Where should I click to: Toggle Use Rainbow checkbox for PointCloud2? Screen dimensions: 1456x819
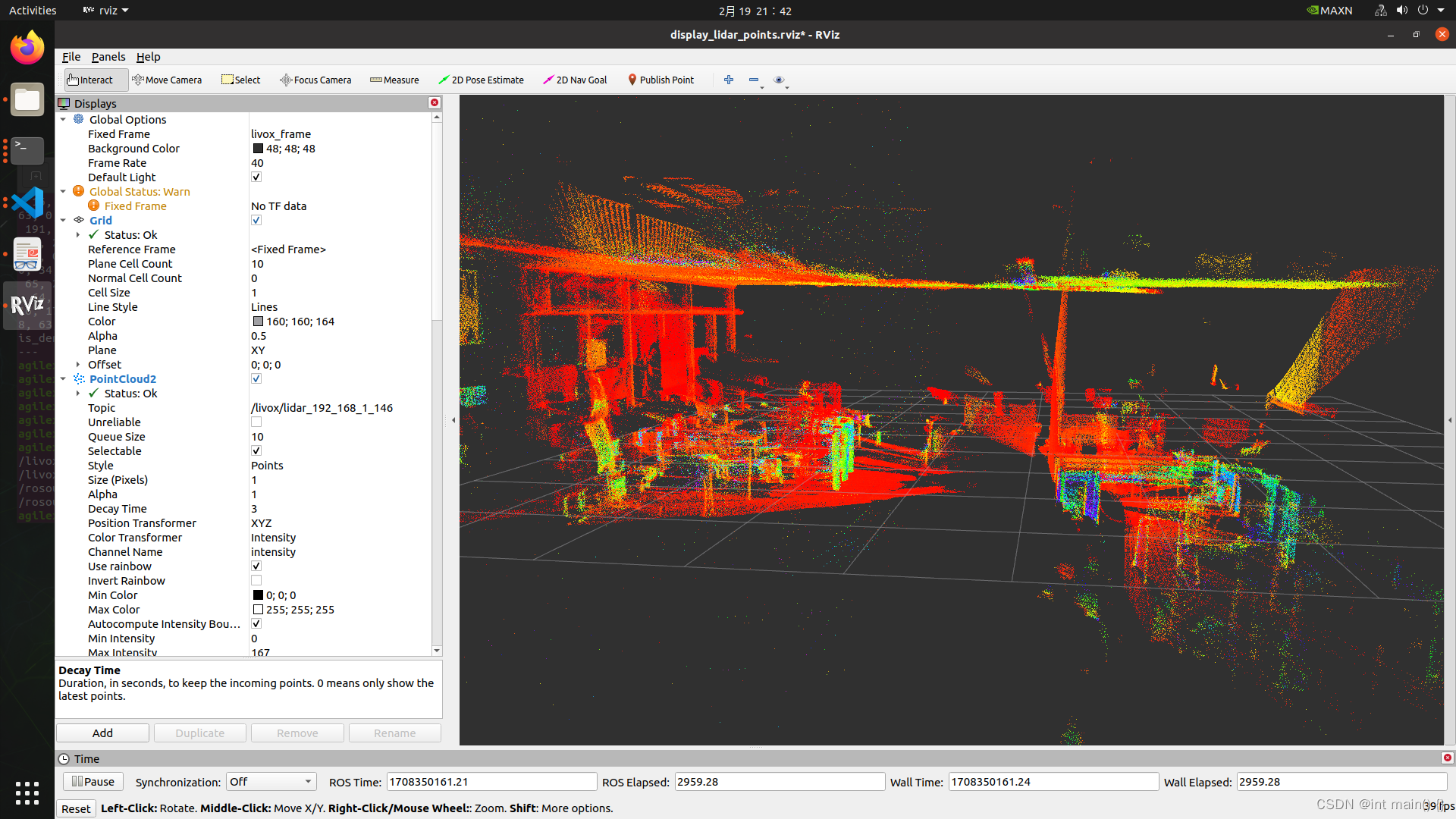pos(256,566)
